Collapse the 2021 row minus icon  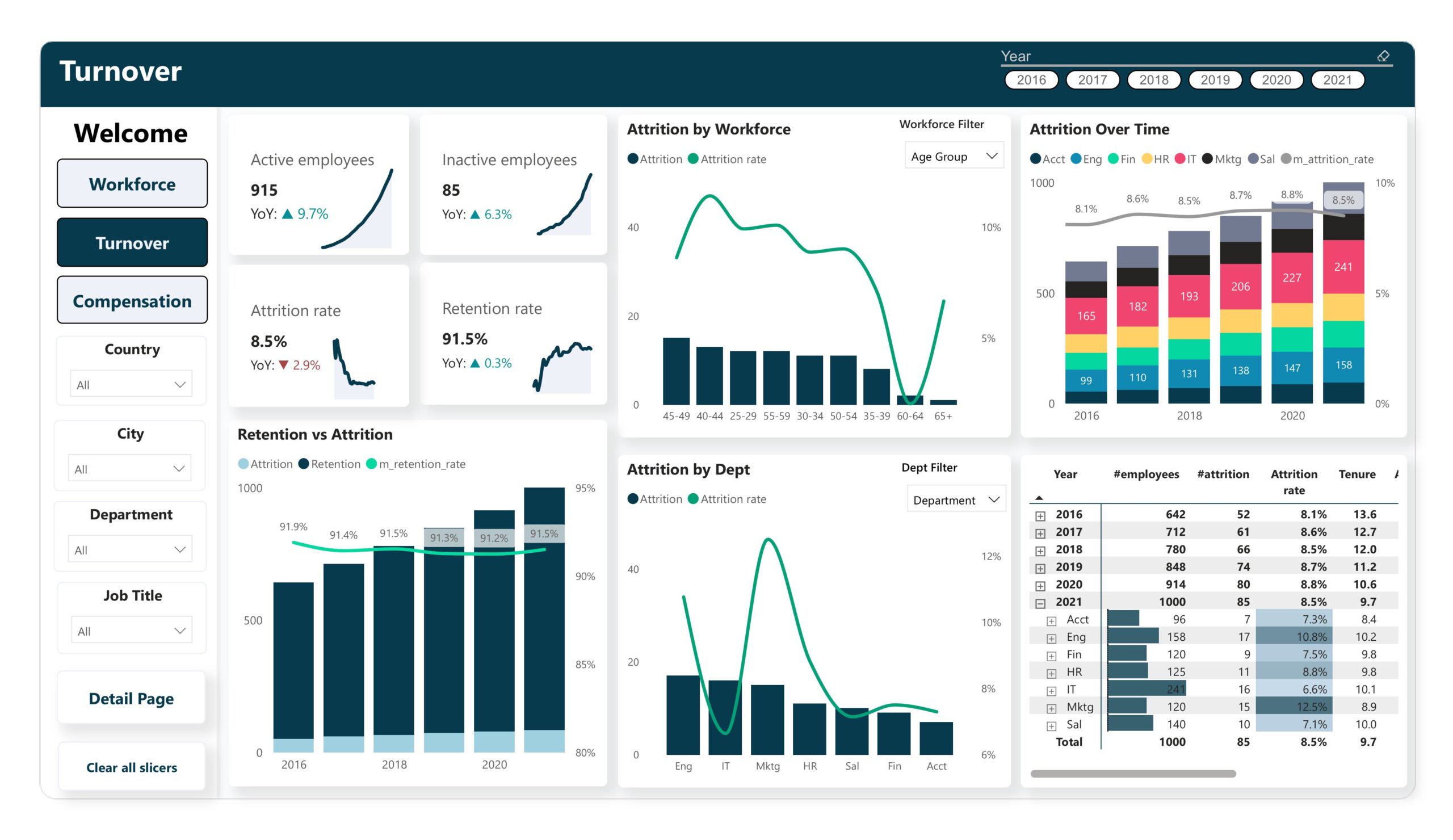pyautogui.click(x=1040, y=603)
